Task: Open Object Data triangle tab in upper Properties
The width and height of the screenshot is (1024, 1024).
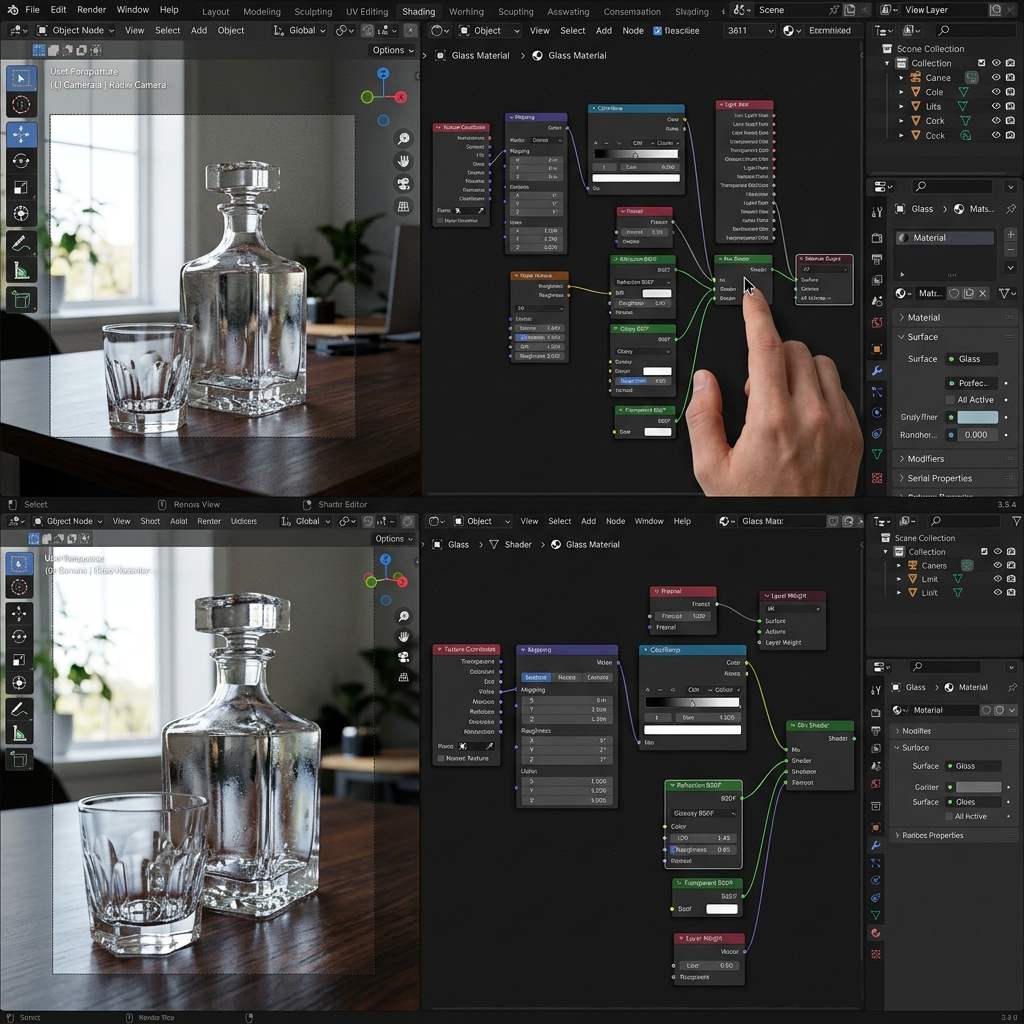Action: [x=877, y=455]
